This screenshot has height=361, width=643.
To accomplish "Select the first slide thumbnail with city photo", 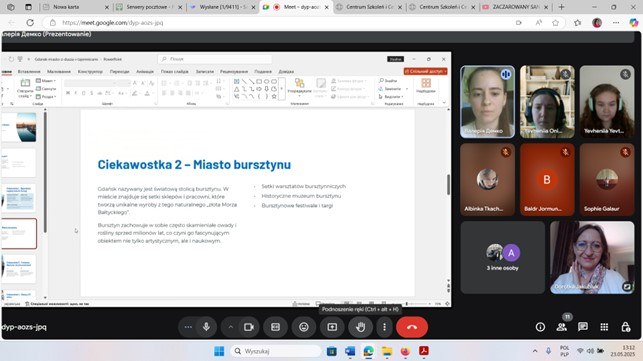I will [x=19, y=128].
